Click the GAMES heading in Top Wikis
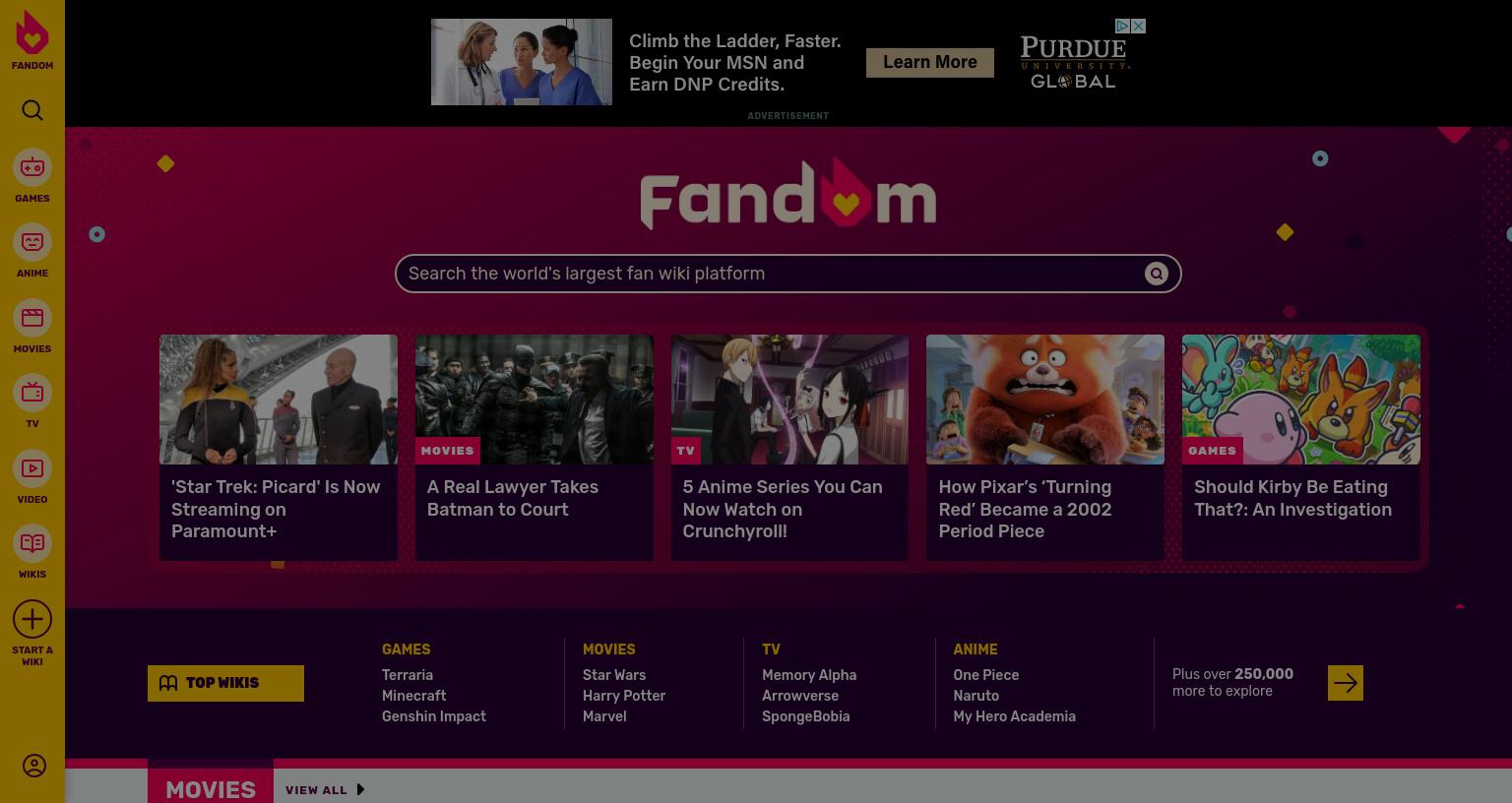 [x=406, y=649]
